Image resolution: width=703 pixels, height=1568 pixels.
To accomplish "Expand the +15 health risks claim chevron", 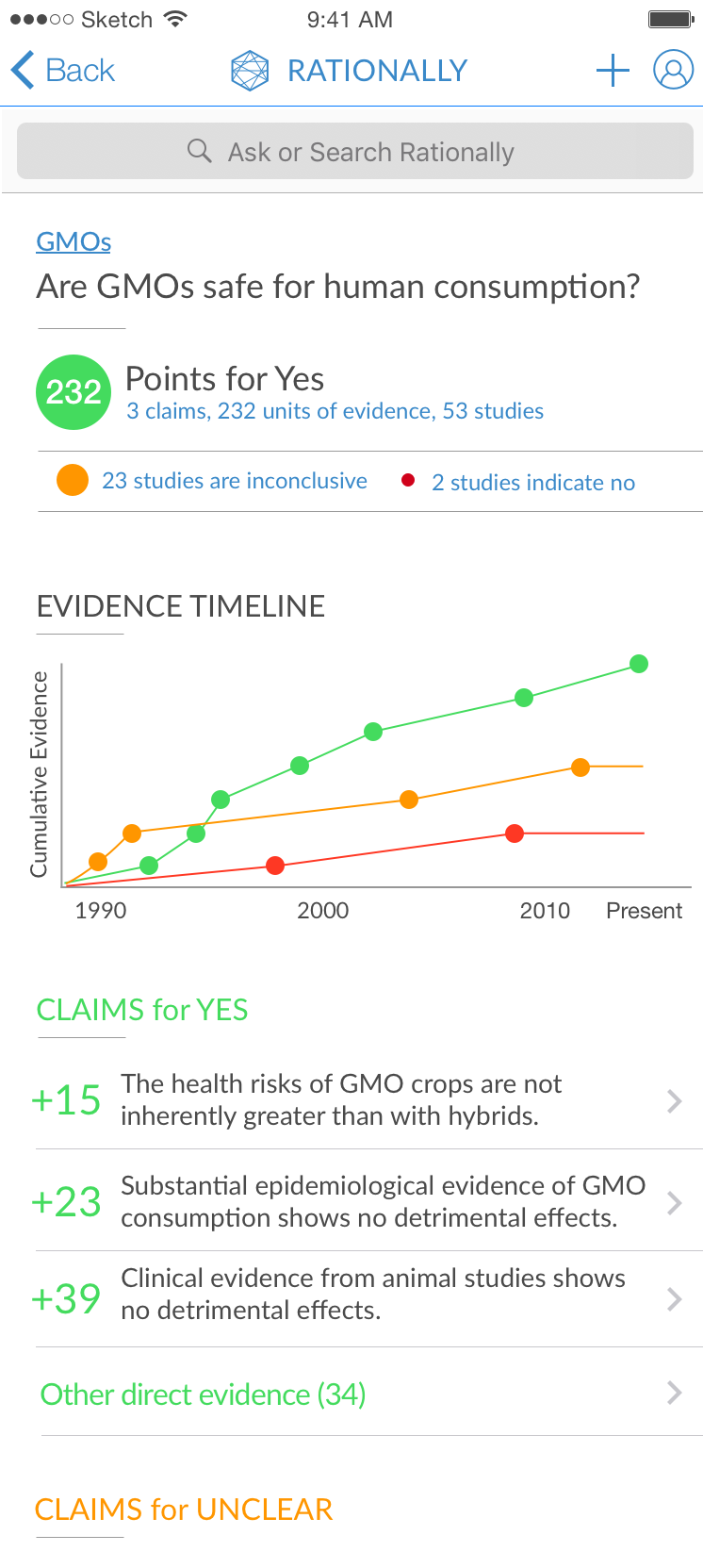I will tap(674, 1100).
